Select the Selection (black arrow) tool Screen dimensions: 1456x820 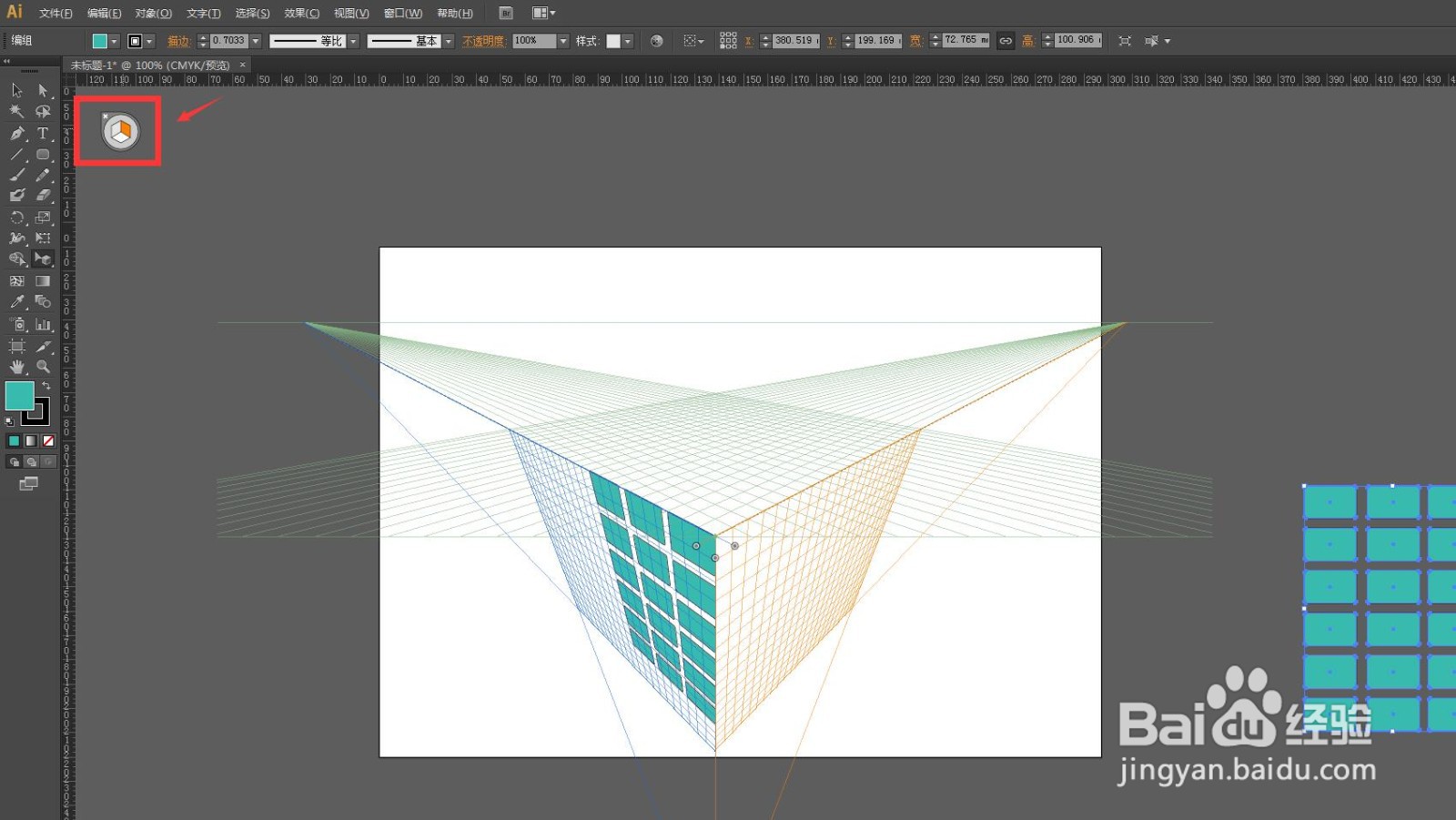[16, 90]
